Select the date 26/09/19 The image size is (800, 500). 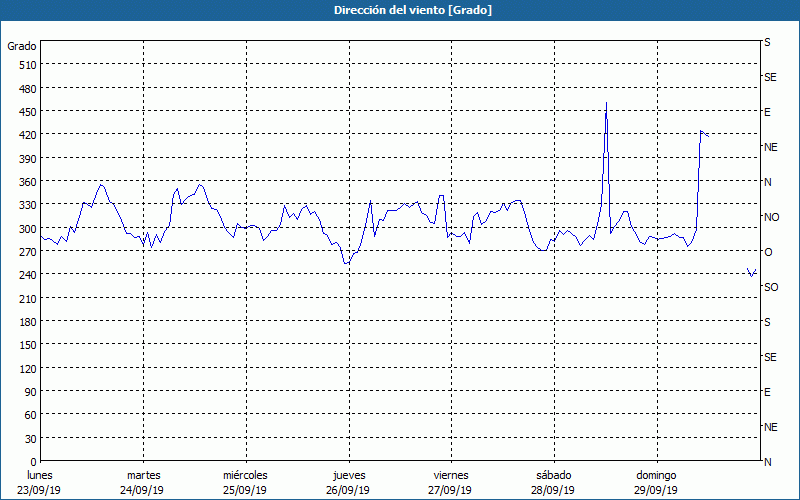pyautogui.click(x=348, y=490)
